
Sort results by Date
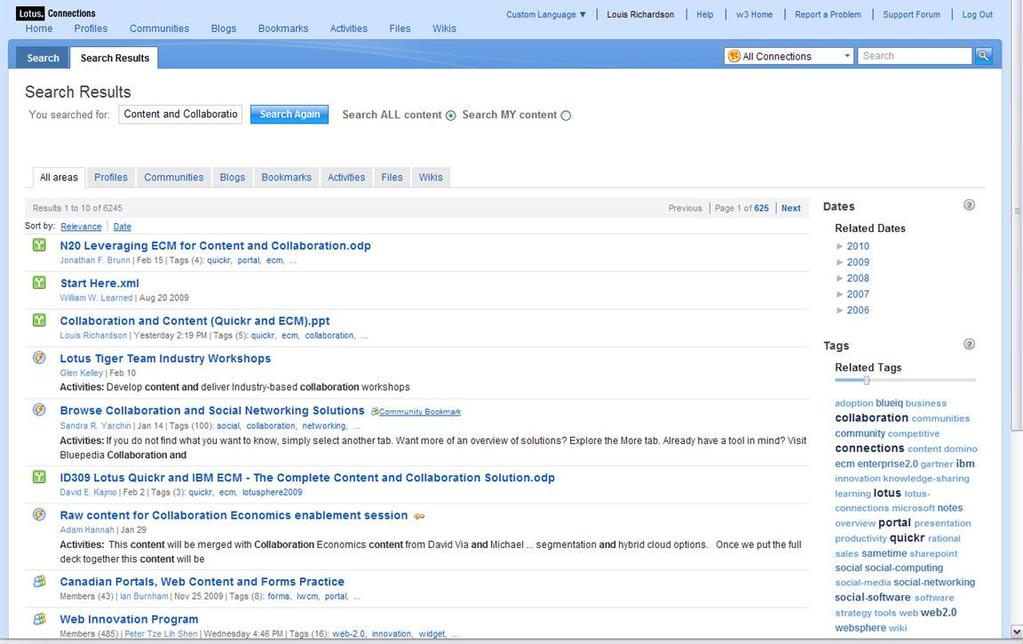pyautogui.click(x=122, y=226)
